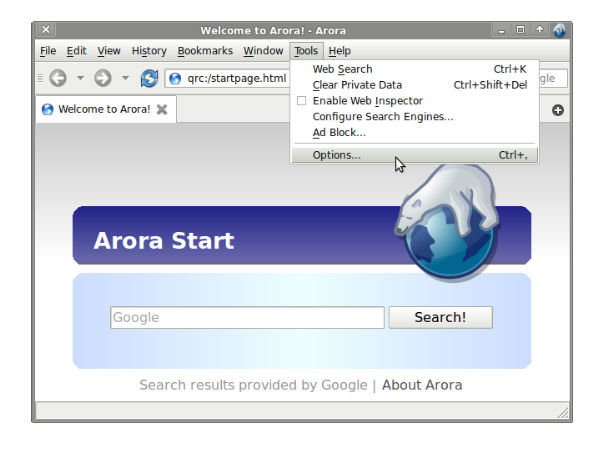Select Ad Block from Tools menu

click(339, 132)
